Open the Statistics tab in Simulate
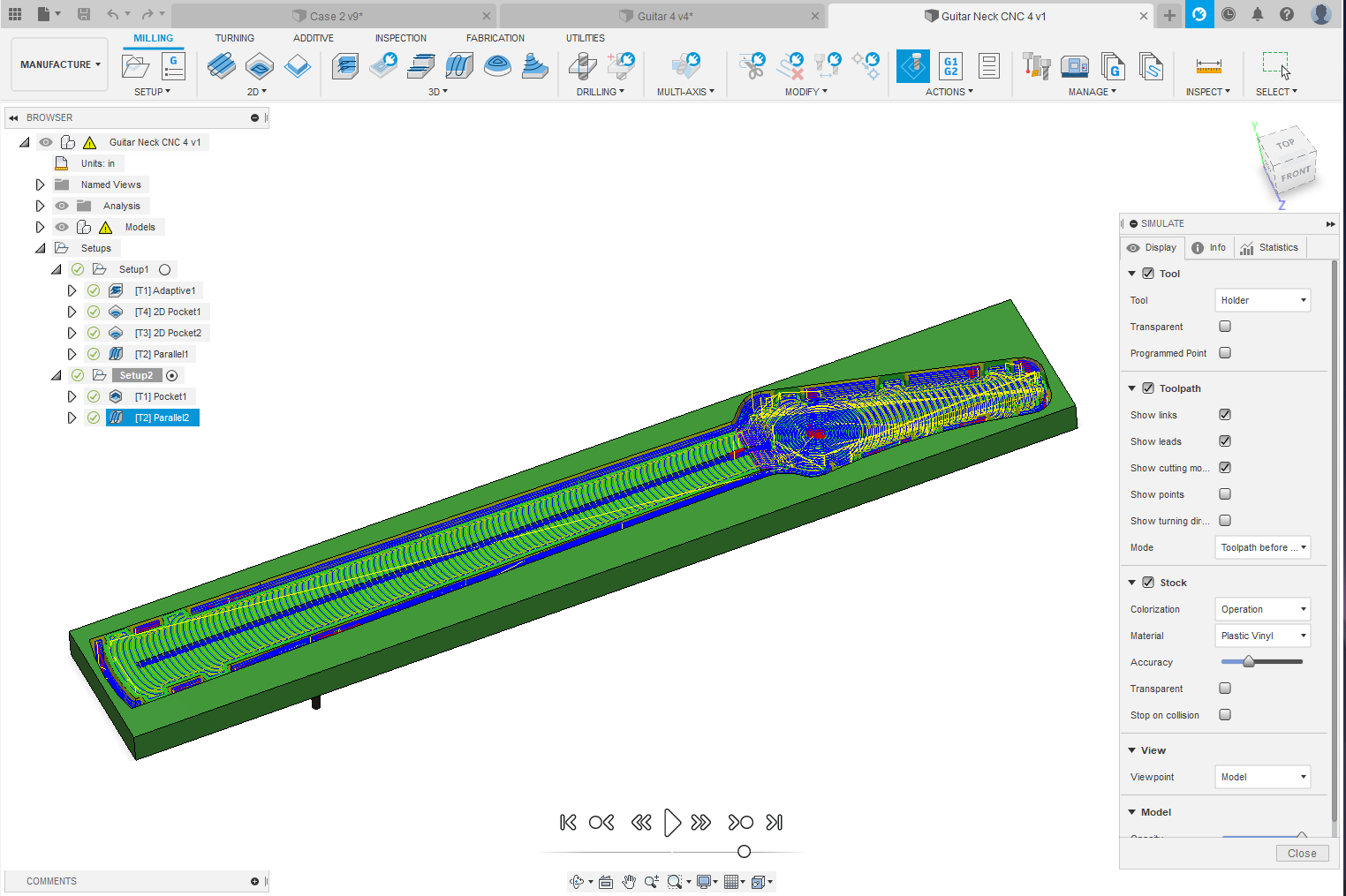This screenshot has height=896, width=1346. tap(1269, 248)
